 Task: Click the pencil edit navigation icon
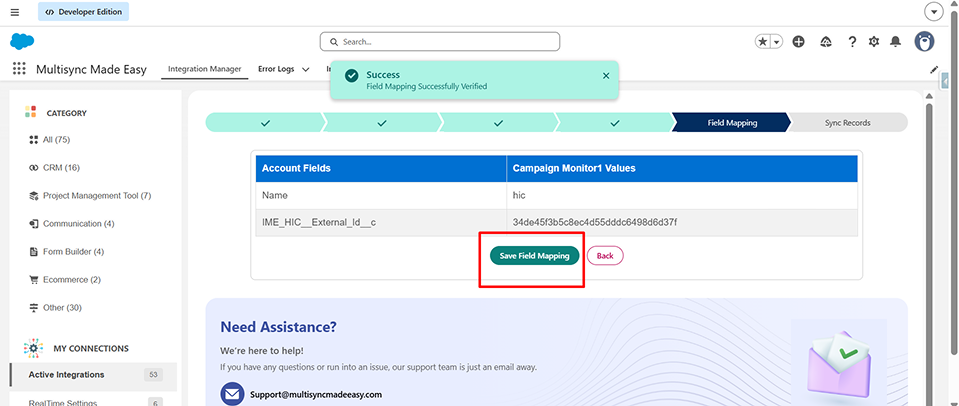[934, 70]
